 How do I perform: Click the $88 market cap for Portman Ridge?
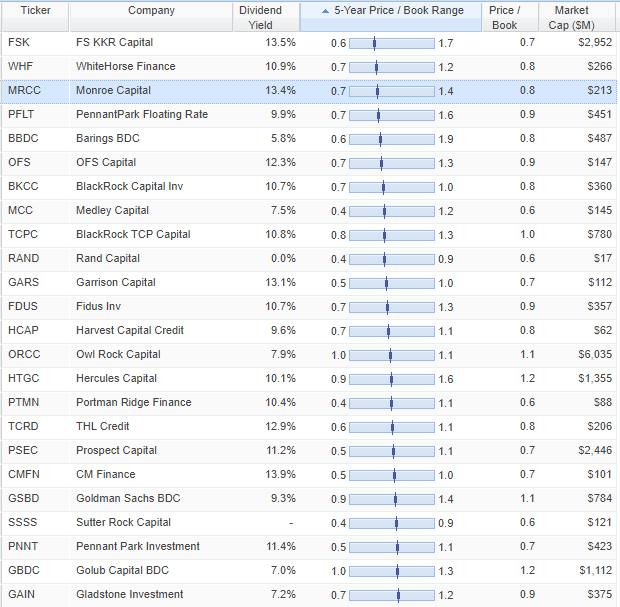[603, 402]
